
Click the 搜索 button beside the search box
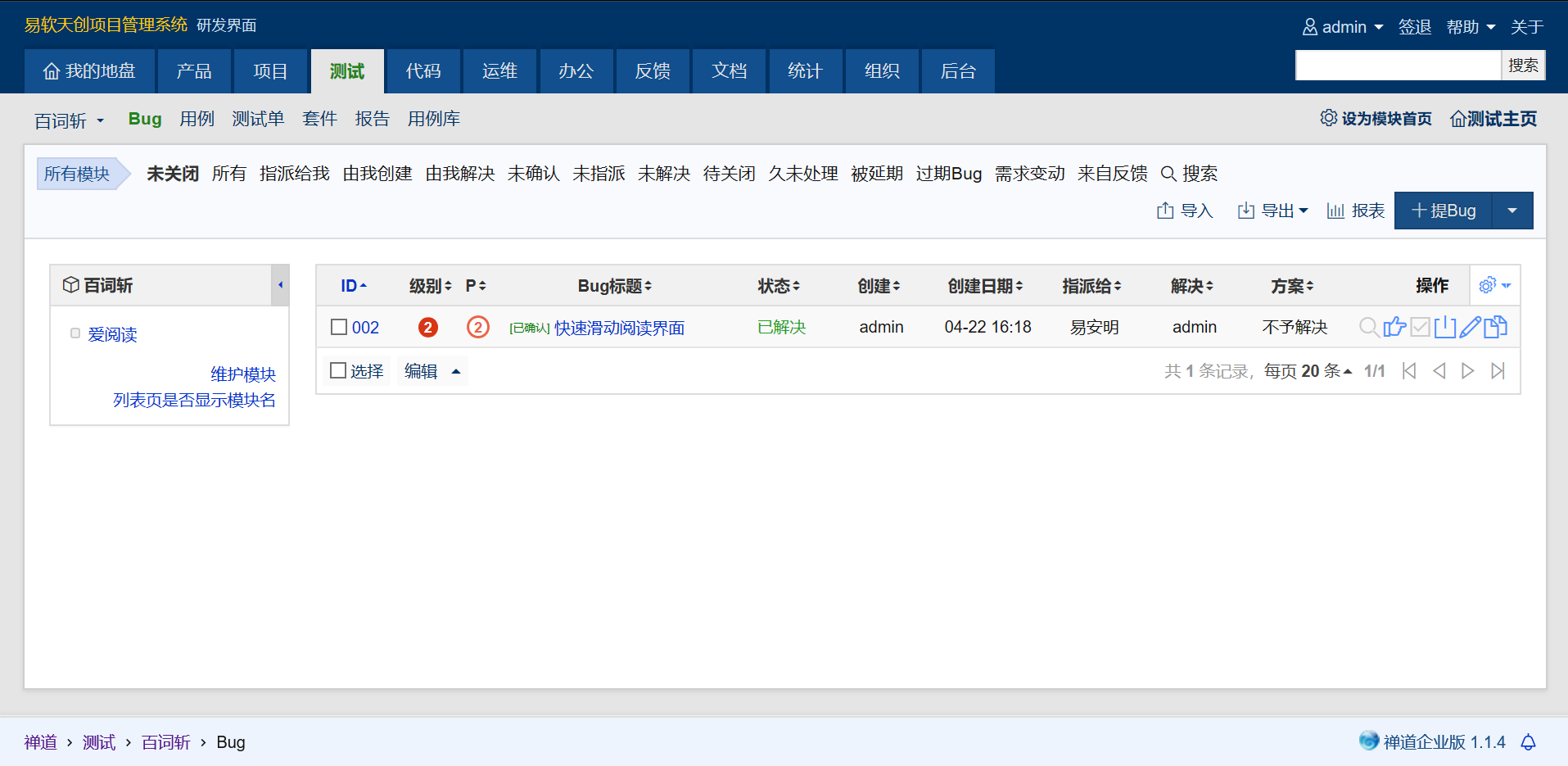[x=1523, y=66]
